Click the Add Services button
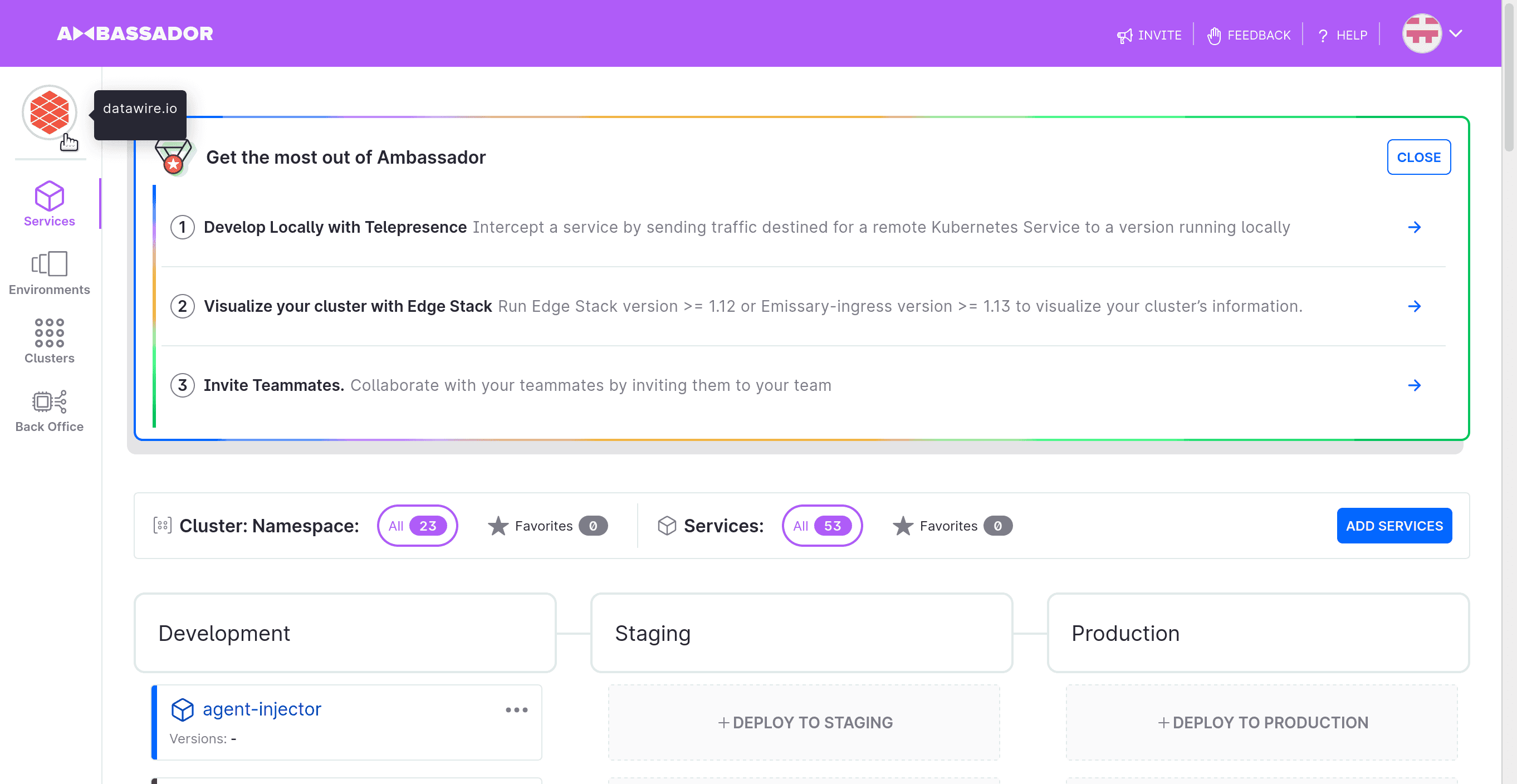The image size is (1517, 784). (1394, 526)
